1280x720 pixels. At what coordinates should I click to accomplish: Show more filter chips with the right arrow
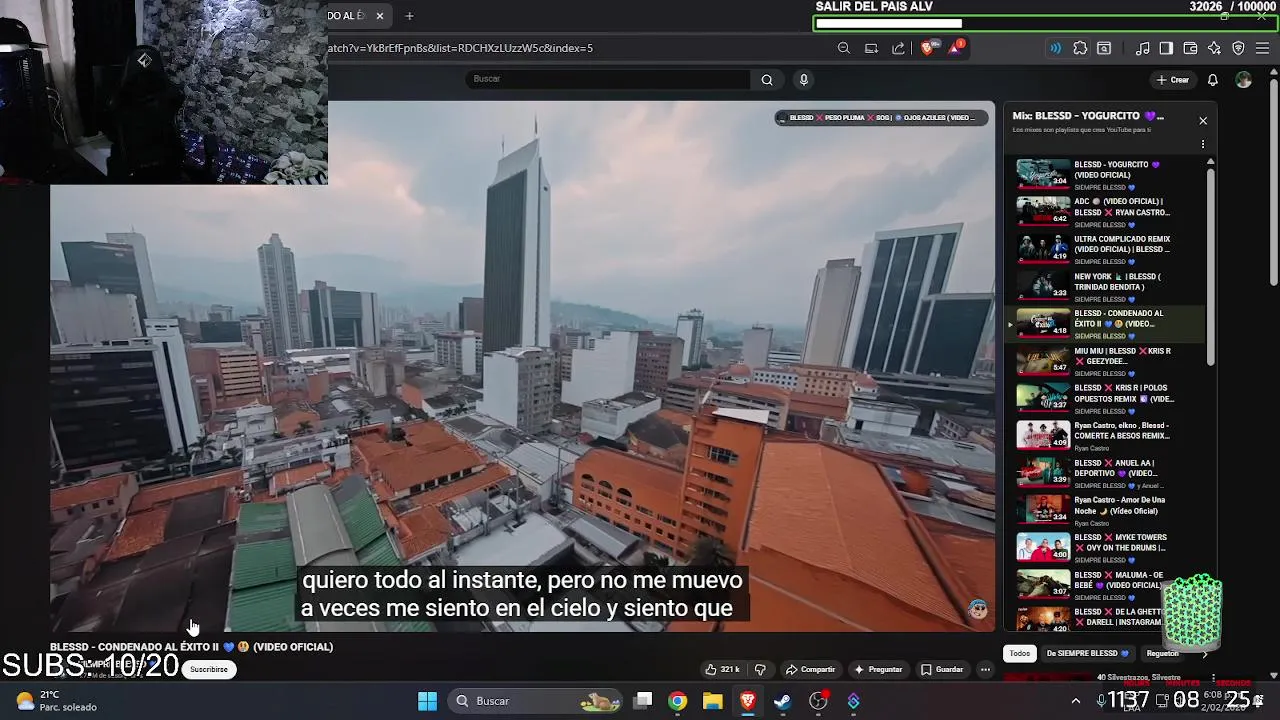(1205, 654)
